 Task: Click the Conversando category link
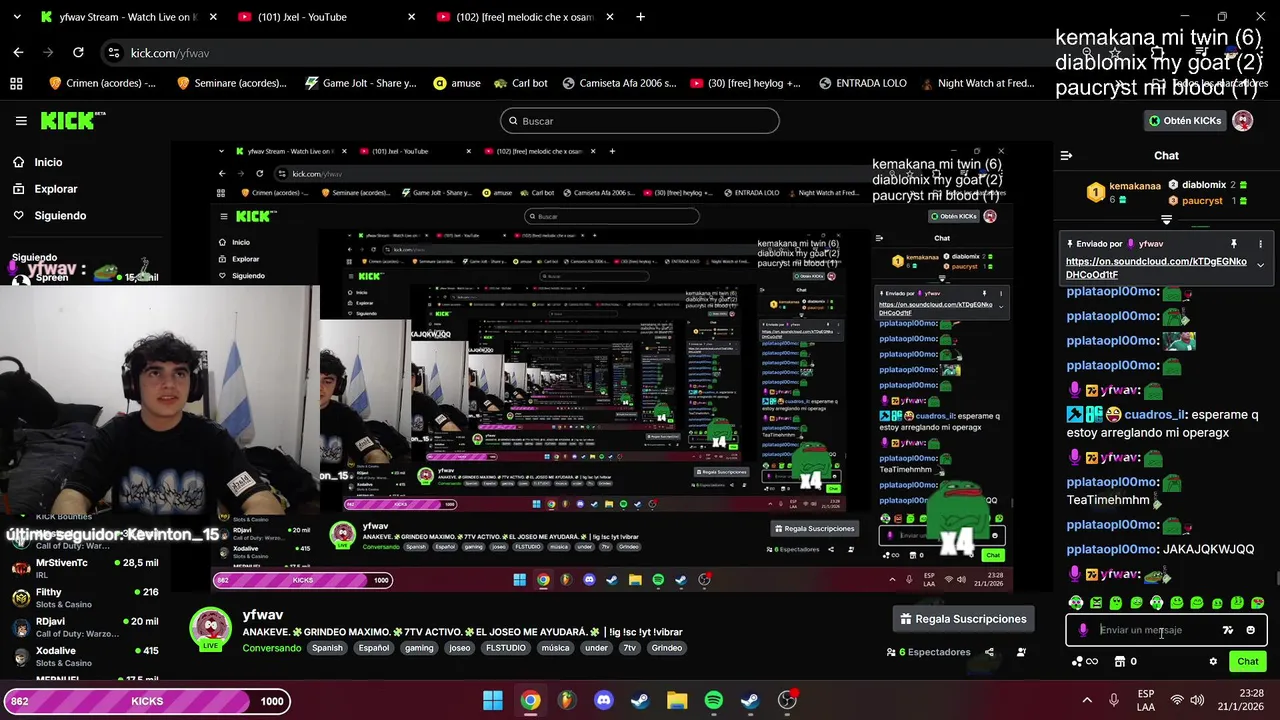(x=272, y=648)
